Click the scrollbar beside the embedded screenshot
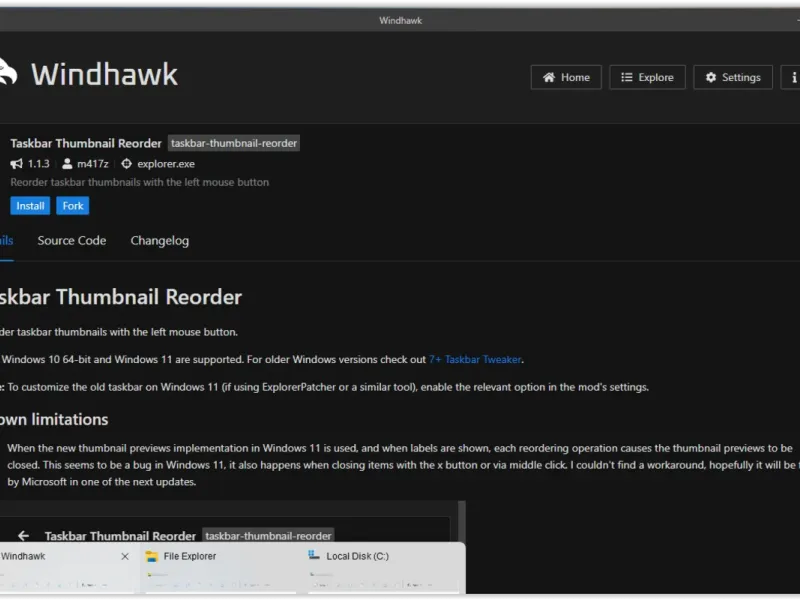Image resolution: width=800 pixels, height=600 pixels. click(x=462, y=521)
